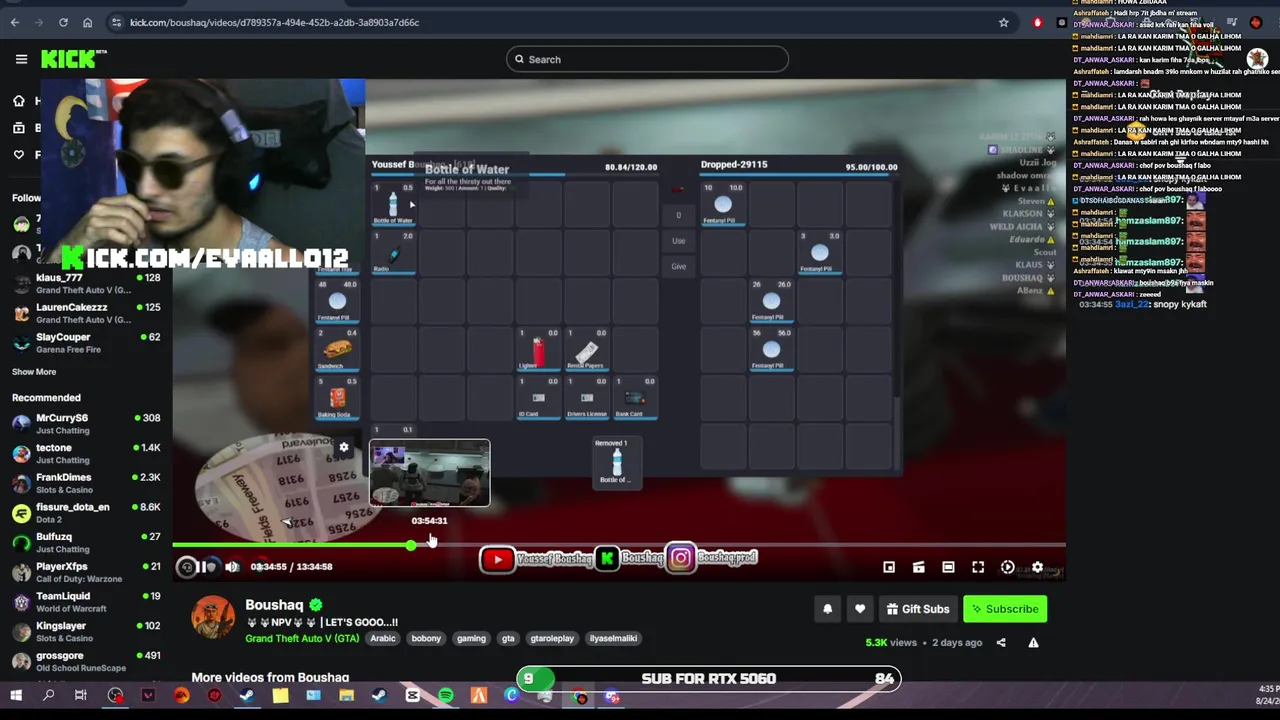Enter fullscreen from the player controls

click(978, 567)
